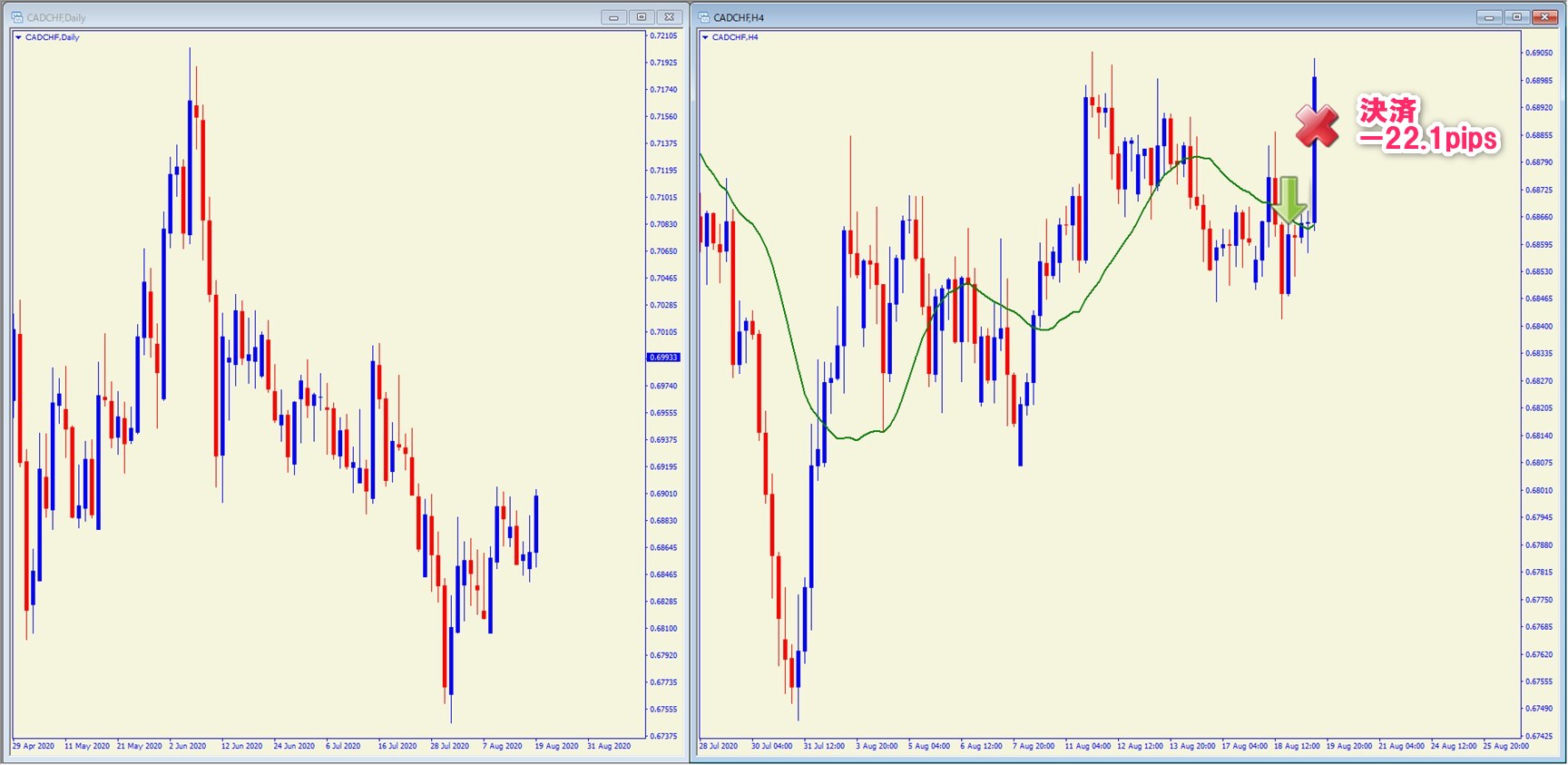
Task: Click time 30 Jul 04:00 on the H4 axis
Action: (772, 746)
